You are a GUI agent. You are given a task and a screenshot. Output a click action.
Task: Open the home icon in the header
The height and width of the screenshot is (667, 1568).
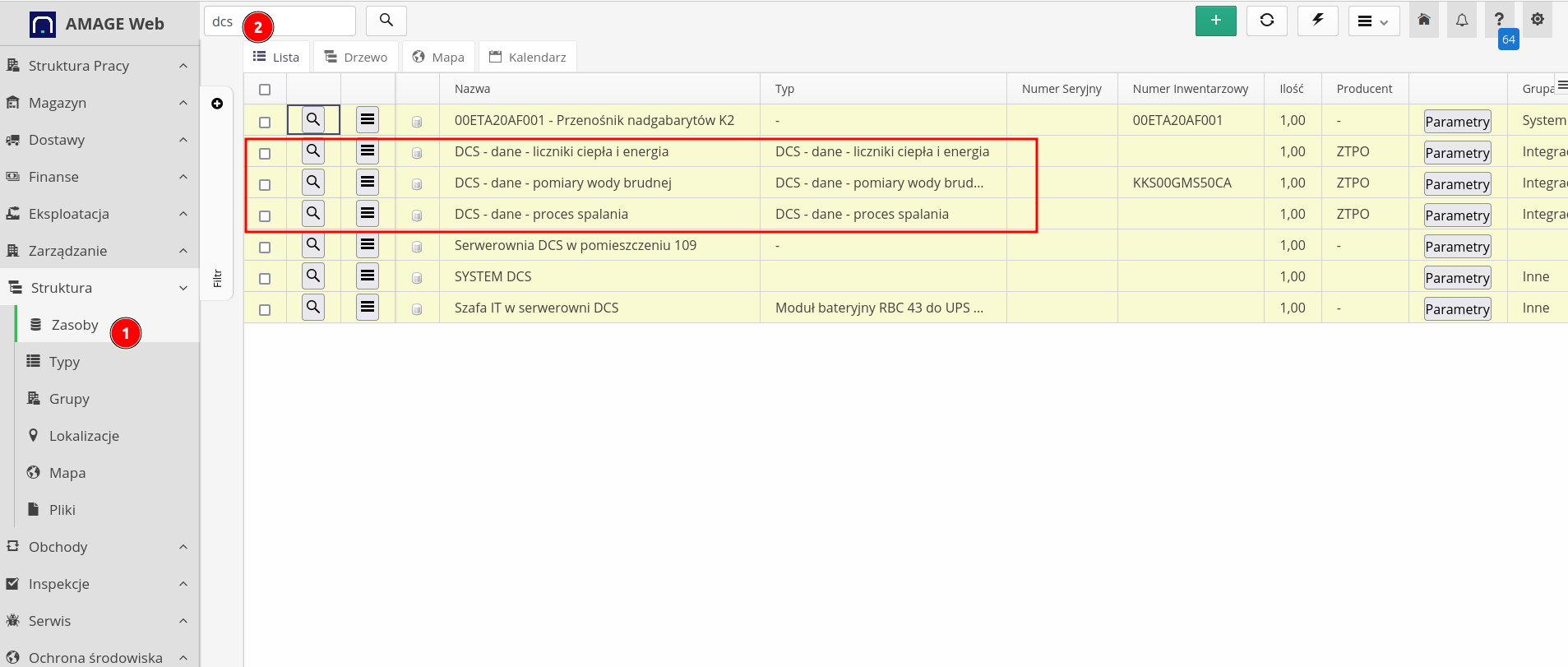(1423, 21)
